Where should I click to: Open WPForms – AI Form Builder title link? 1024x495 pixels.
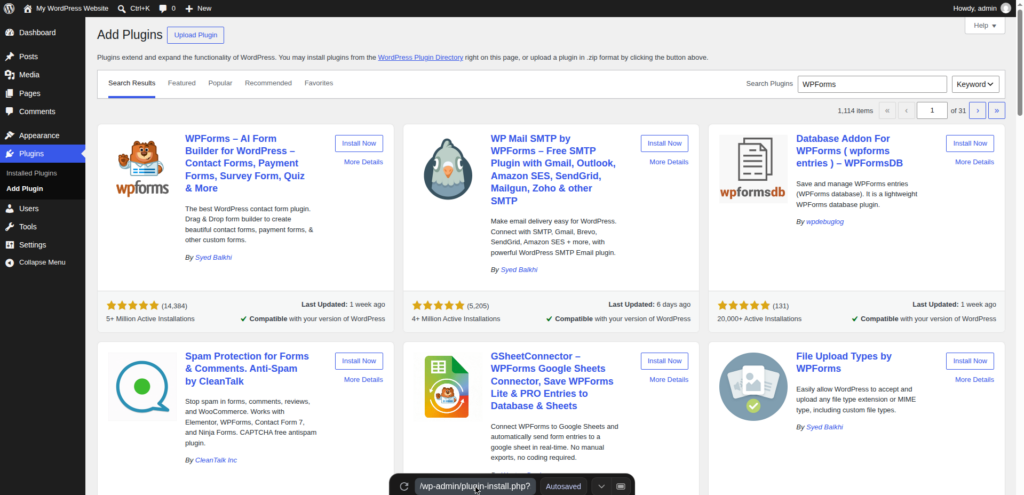(246, 163)
